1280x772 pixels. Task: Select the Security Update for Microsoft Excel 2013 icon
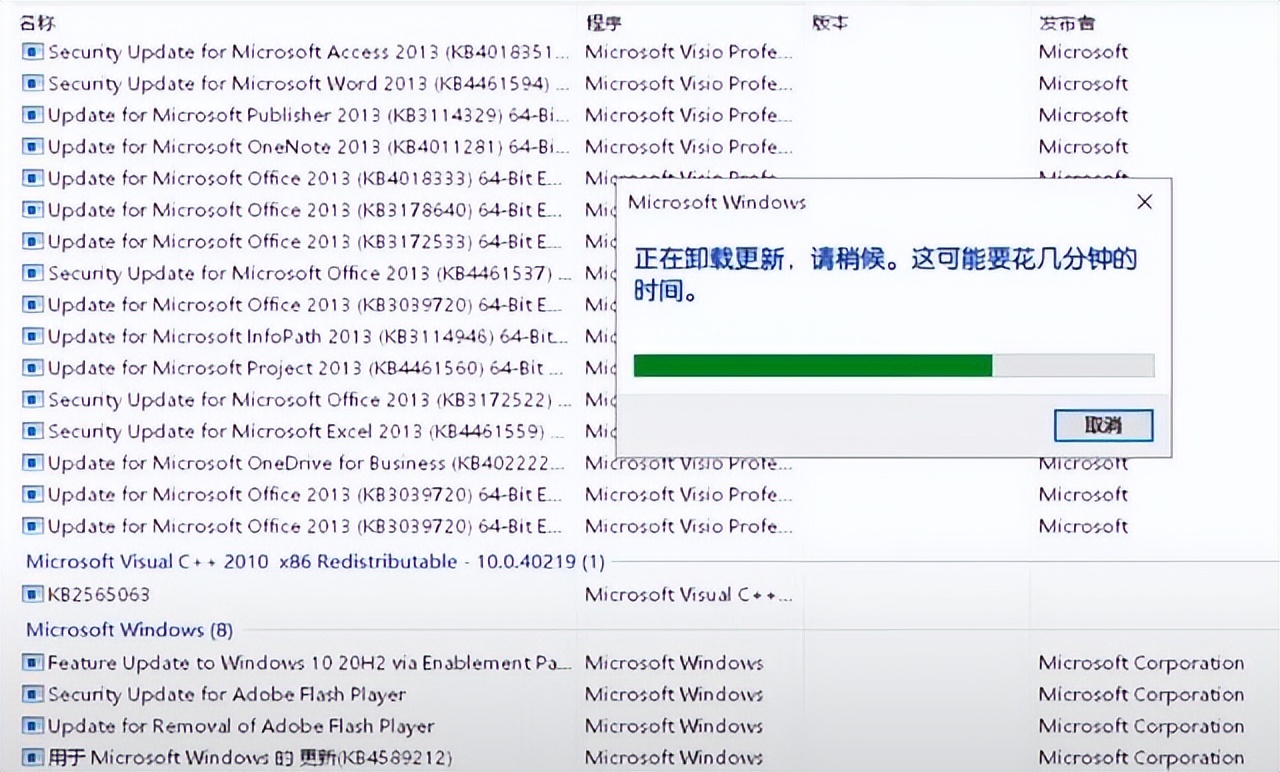click(x=34, y=431)
